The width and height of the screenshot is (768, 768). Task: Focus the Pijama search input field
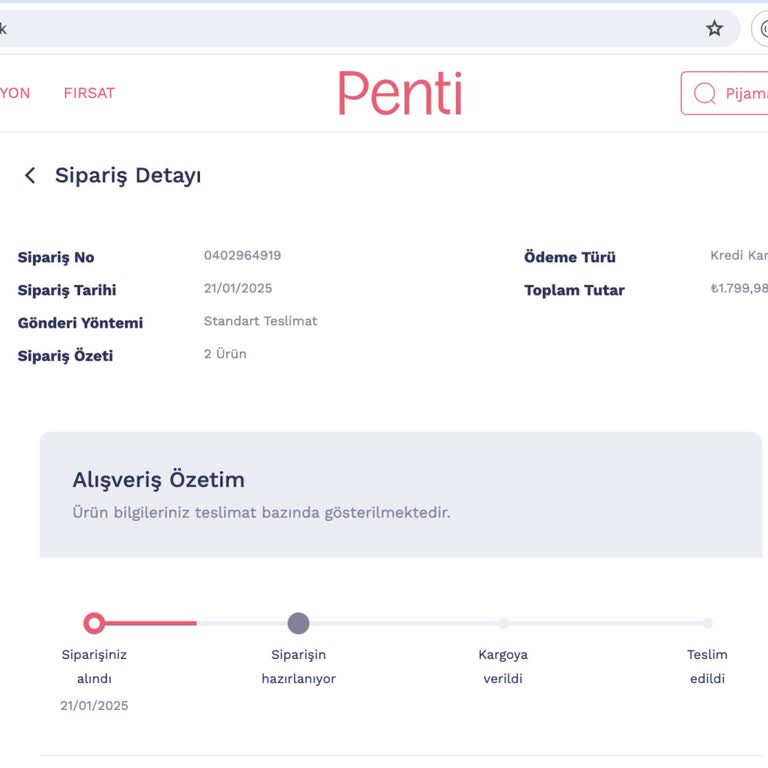(x=724, y=93)
